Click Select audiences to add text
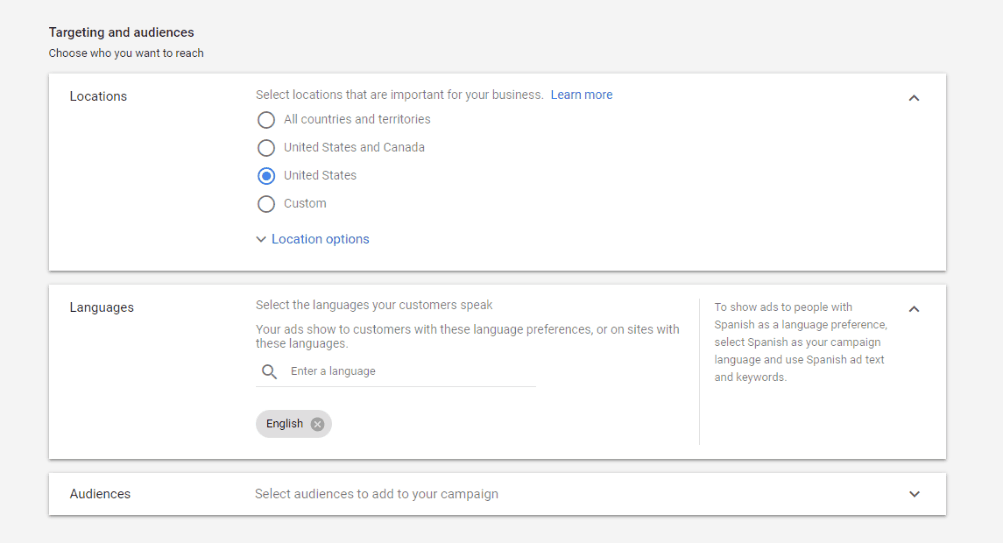Screen dimensions: 1003x543 pyautogui.click(x=376, y=494)
